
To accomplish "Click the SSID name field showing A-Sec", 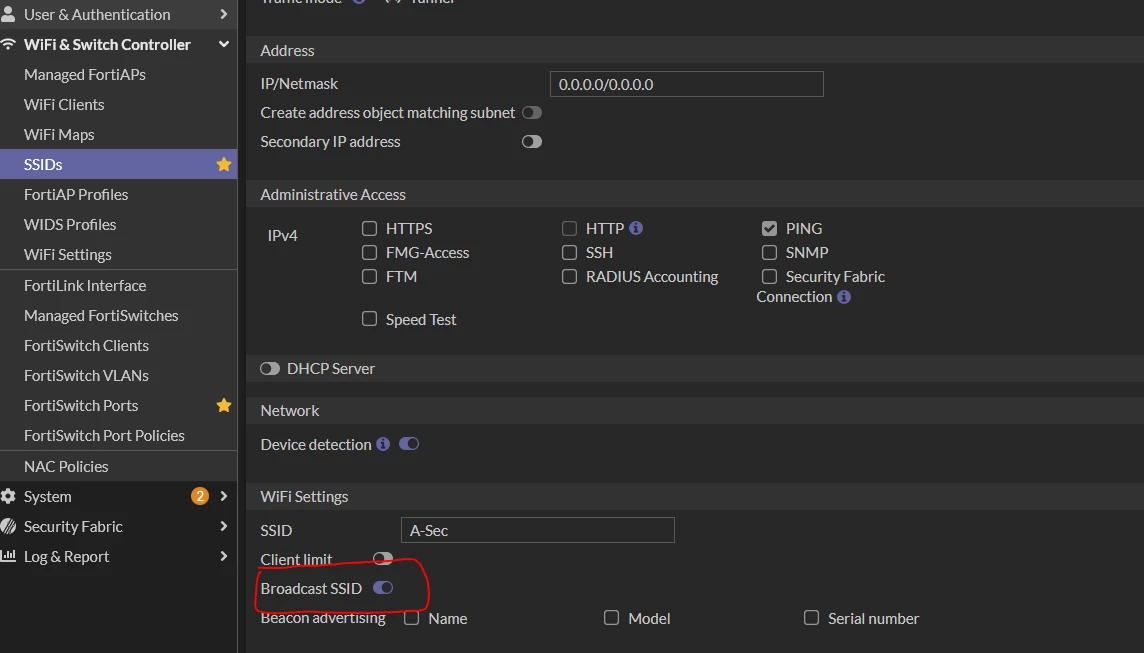I will 538,530.
